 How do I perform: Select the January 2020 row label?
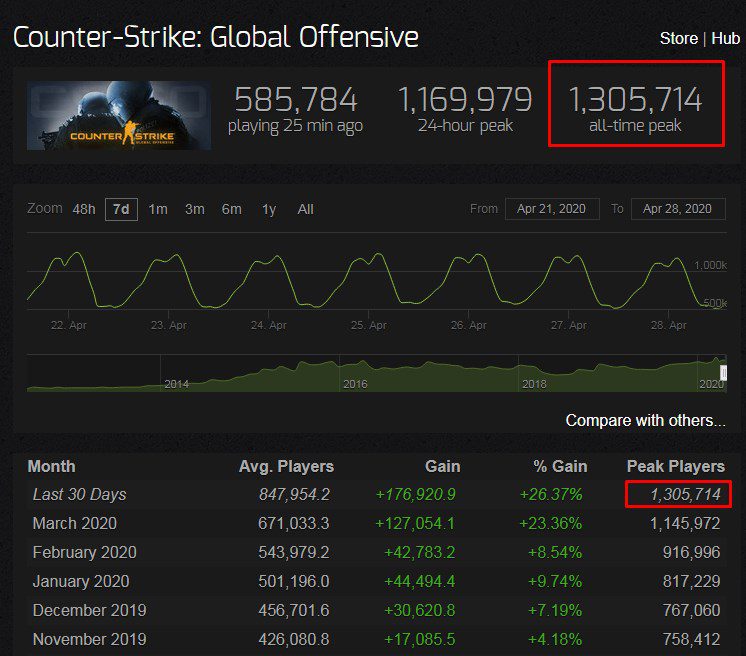[x=81, y=581]
